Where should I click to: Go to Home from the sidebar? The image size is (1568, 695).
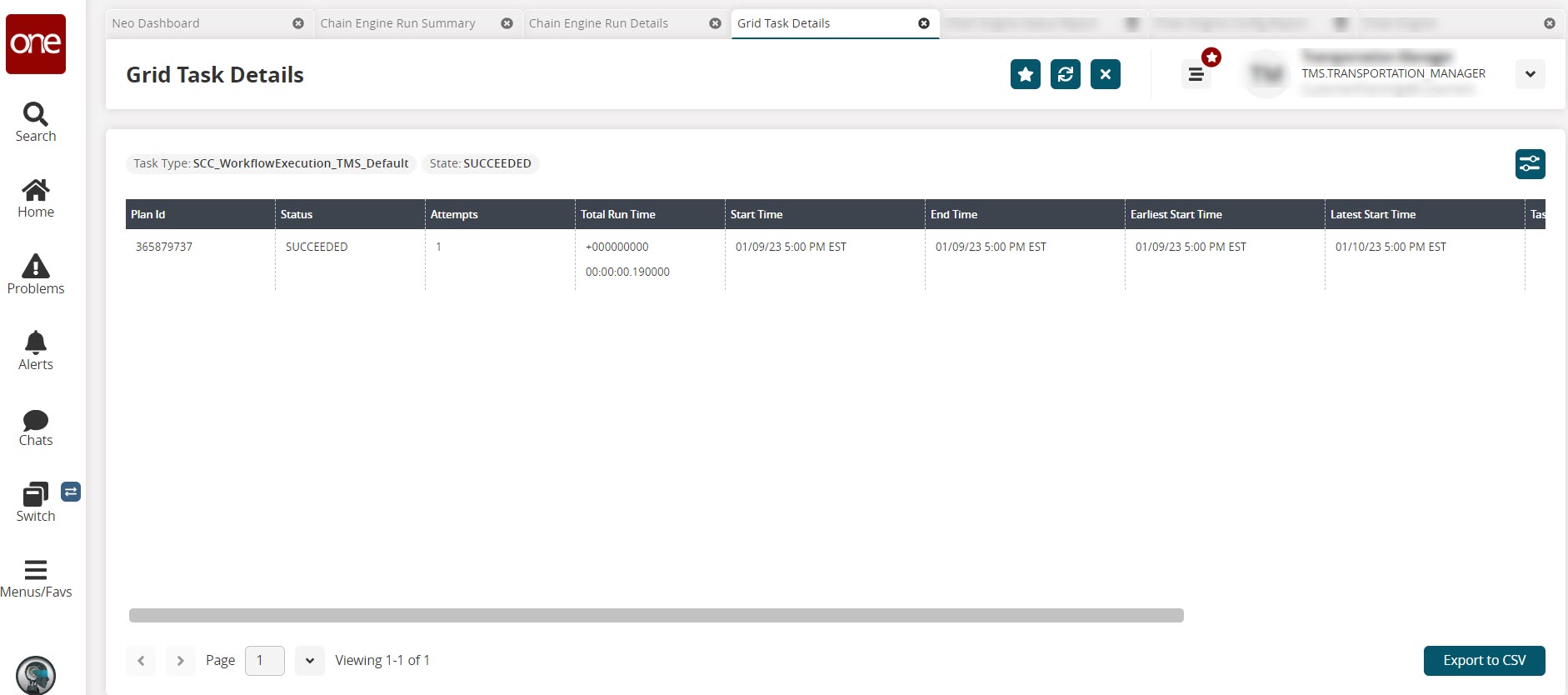click(x=36, y=198)
